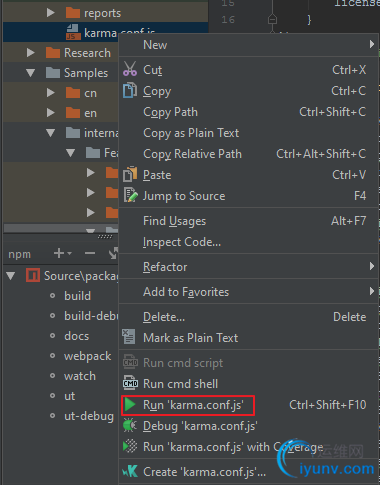Click the Debug bug icon
This screenshot has height=485, width=380.
(130, 426)
